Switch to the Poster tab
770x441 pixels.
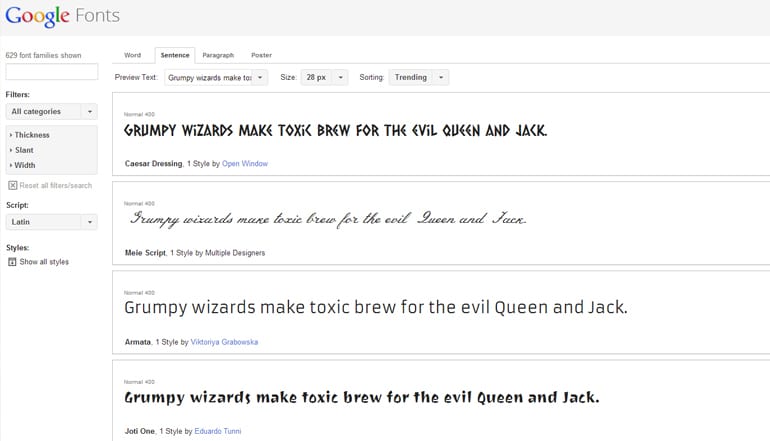(261, 55)
